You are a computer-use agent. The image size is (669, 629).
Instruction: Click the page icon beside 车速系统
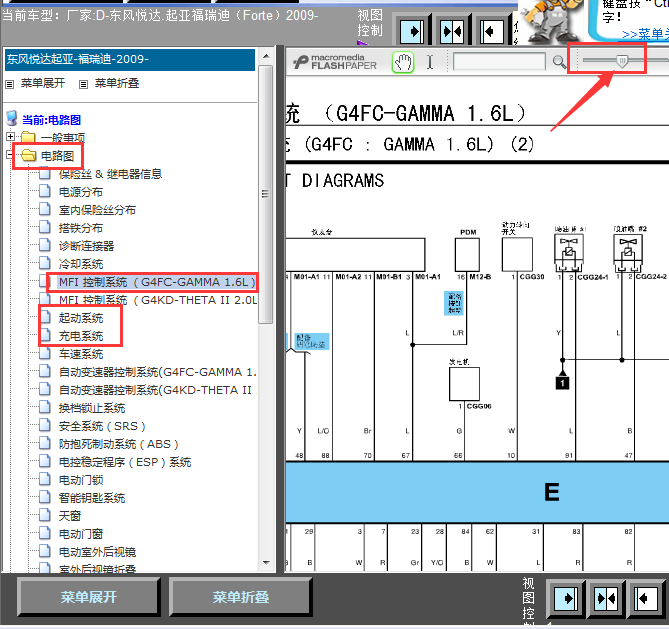tap(44, 353)
